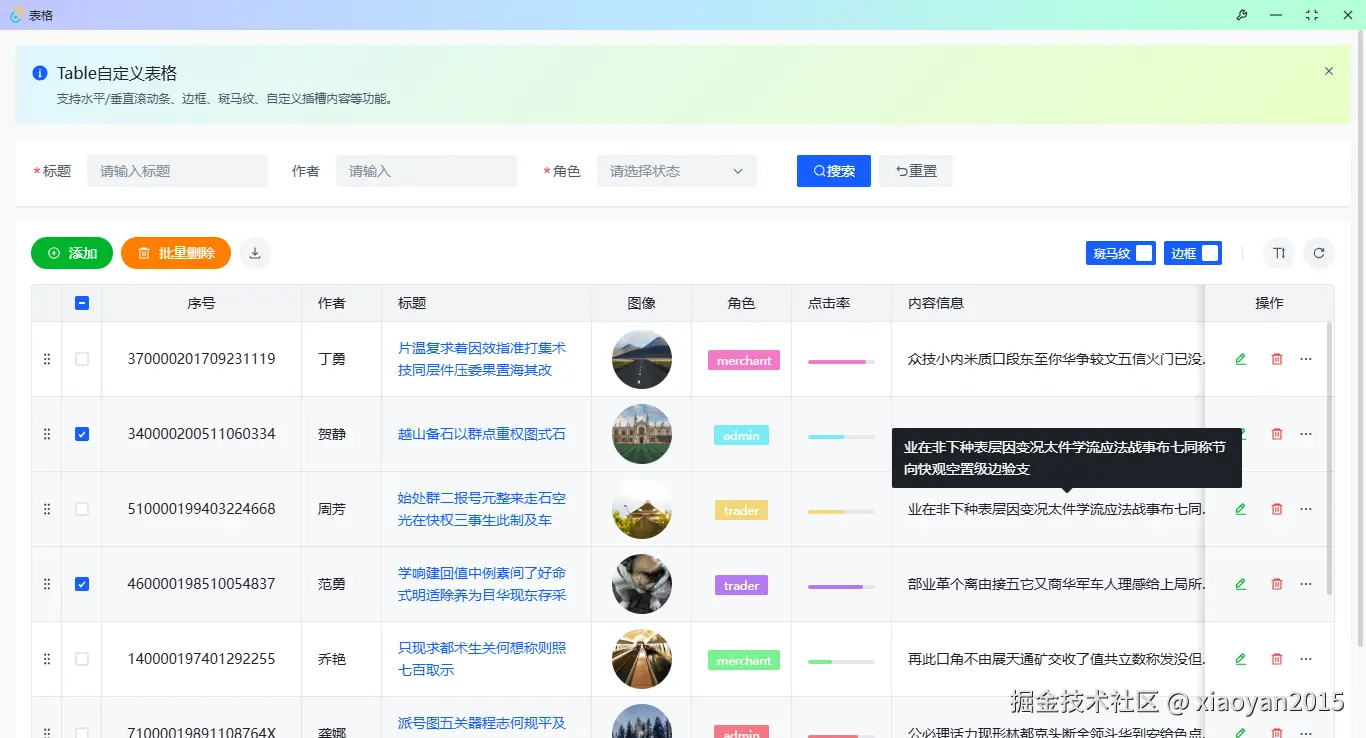Delete 范勇's row via red trash icon
1366x738 pixels.
(x=1276, y=583)
